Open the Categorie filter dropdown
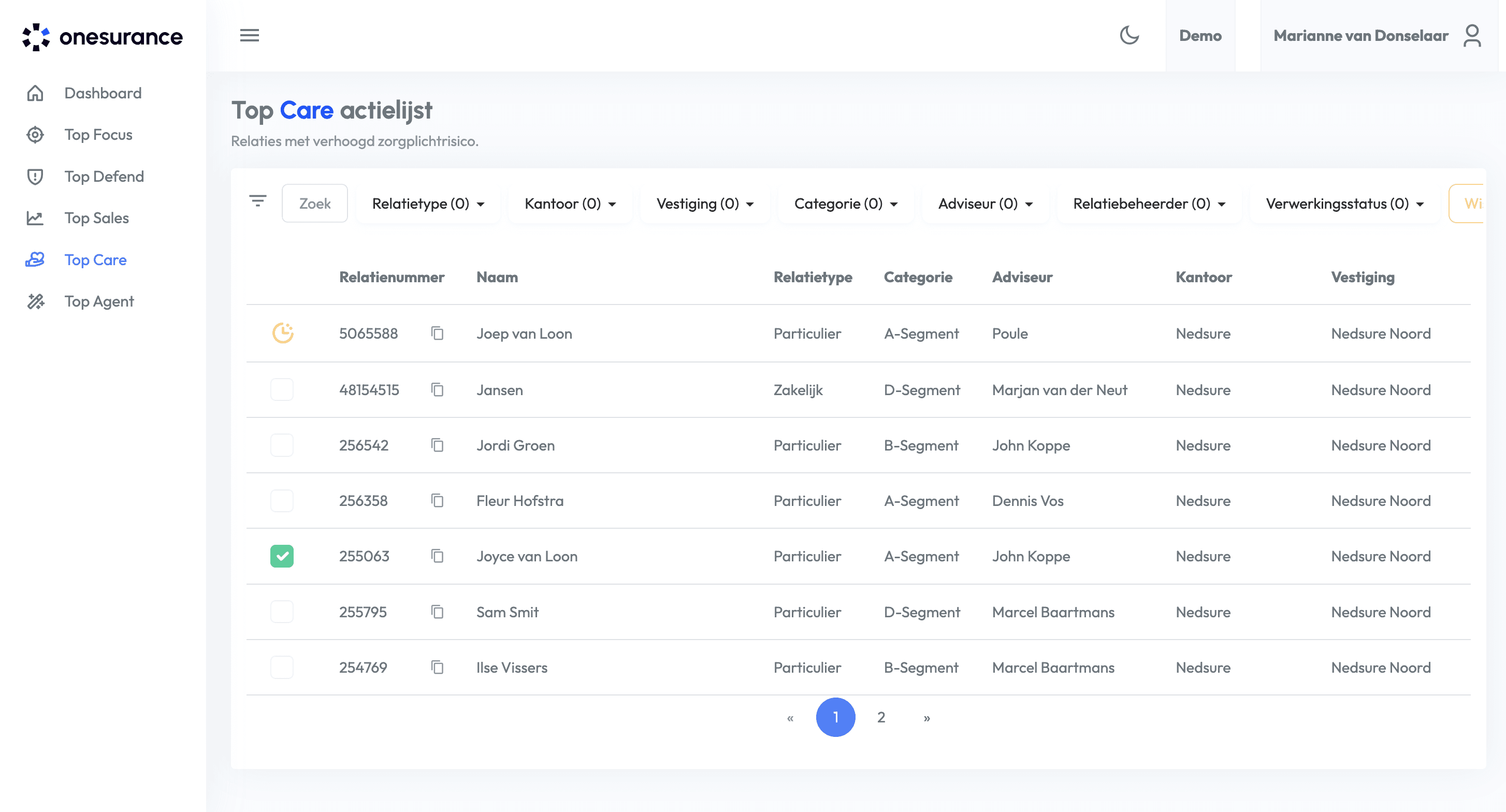 click(x=845, y=204)
